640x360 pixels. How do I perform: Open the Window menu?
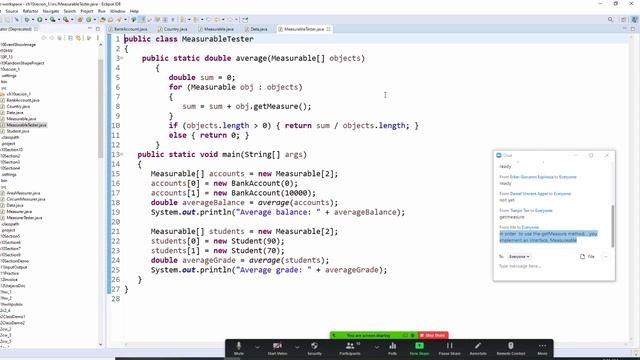pyautogui.click(x=118, y=11)
